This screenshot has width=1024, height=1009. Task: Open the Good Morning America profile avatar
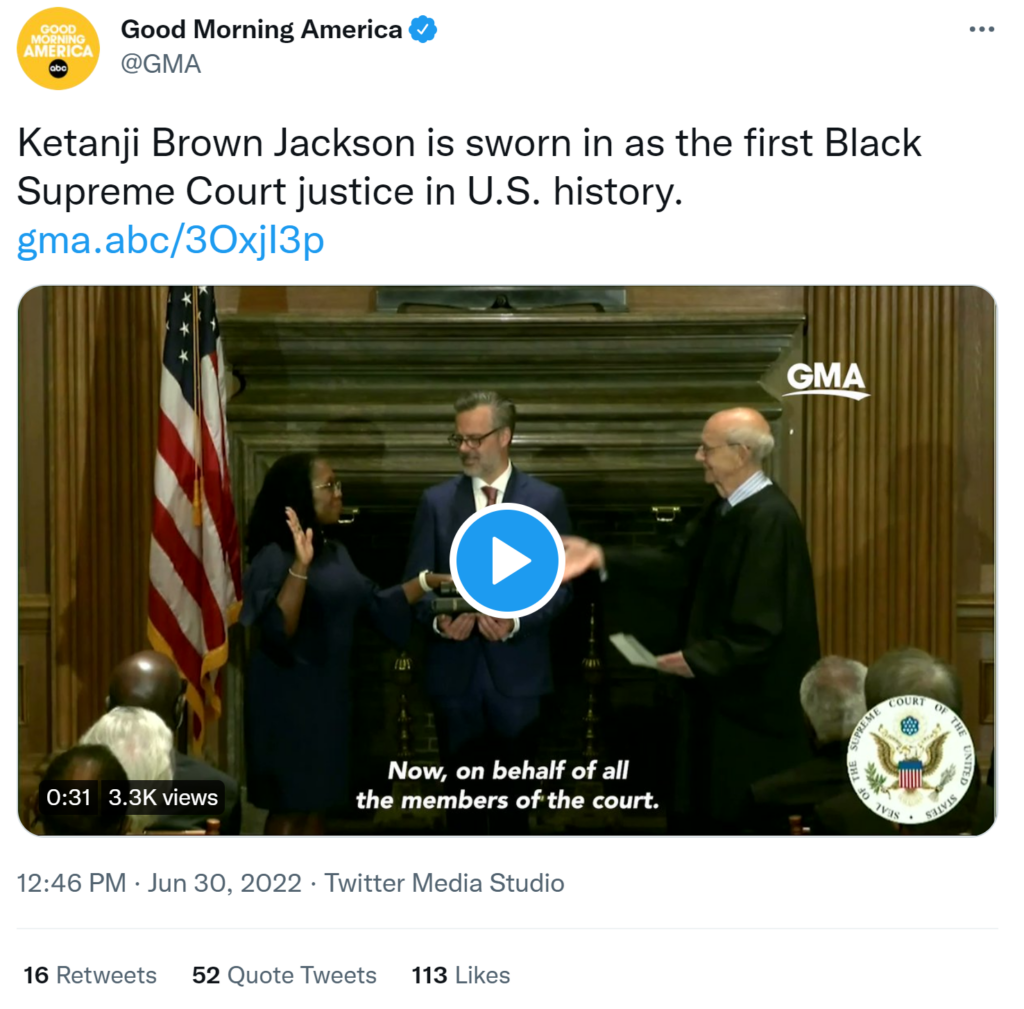58,48
